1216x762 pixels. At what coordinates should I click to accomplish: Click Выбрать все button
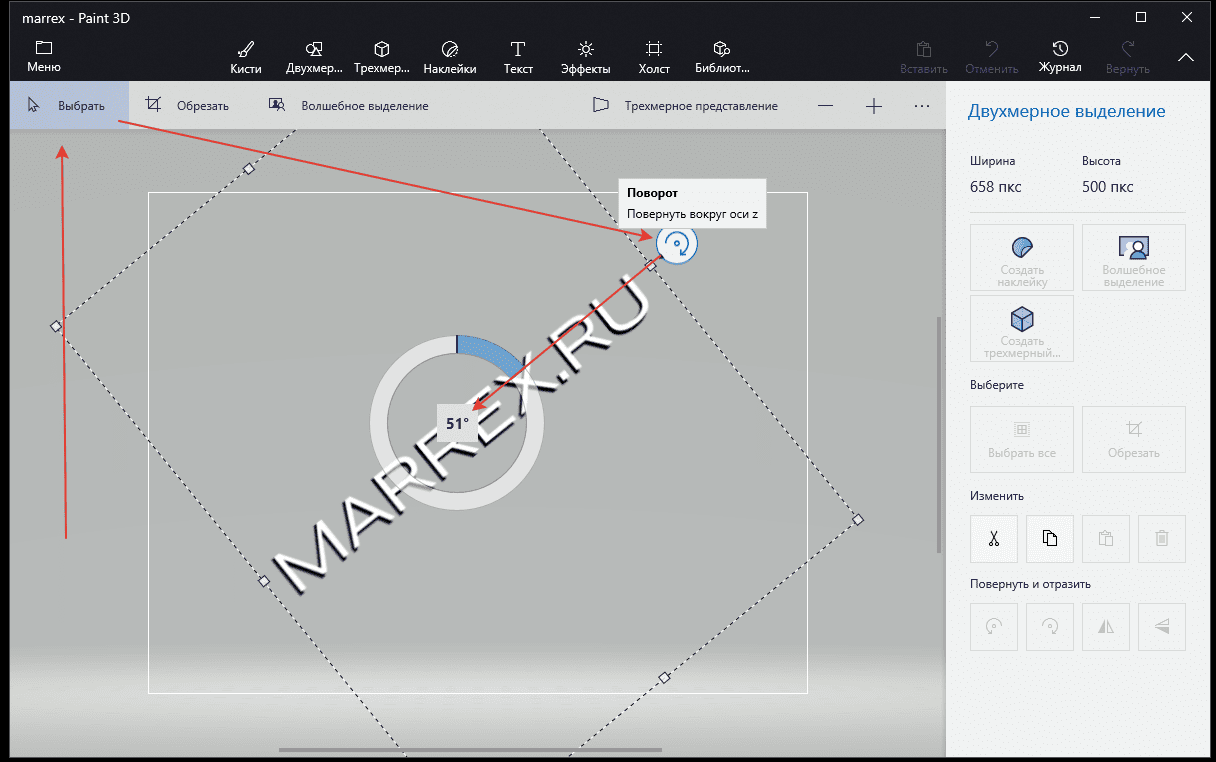click(x=1022, y=439)
